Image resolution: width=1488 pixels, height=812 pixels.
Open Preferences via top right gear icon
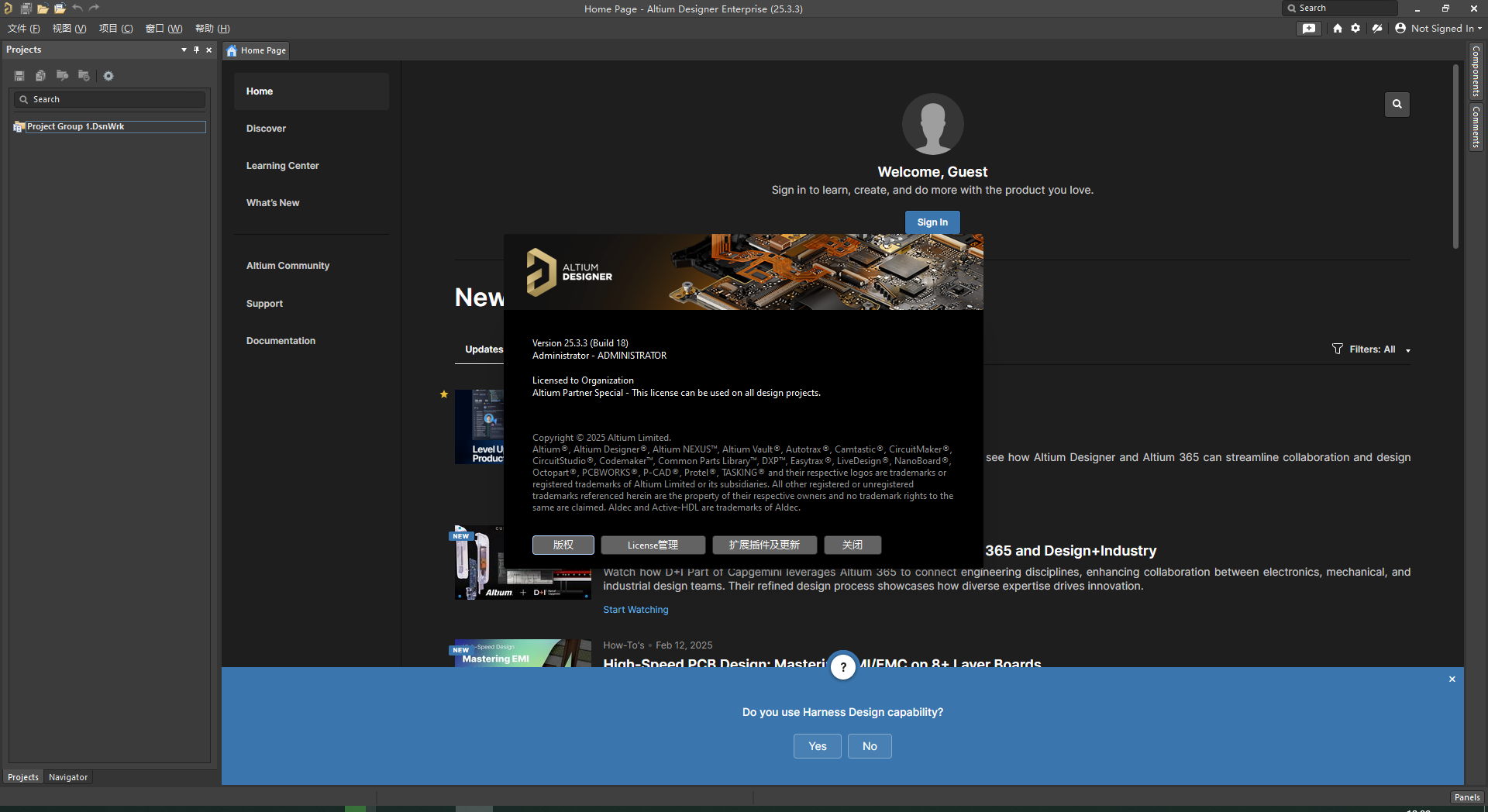(x=1355, y=29)
